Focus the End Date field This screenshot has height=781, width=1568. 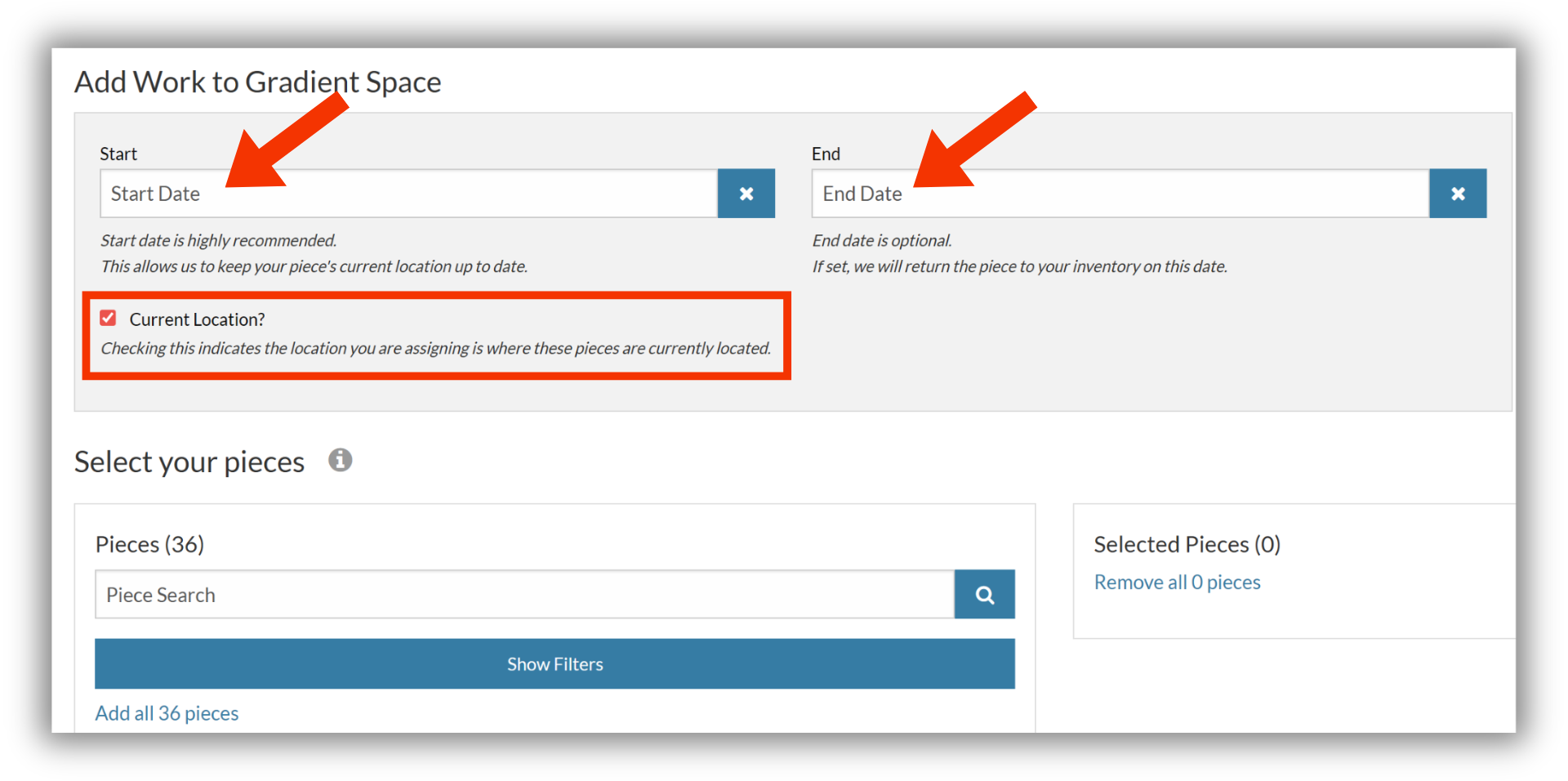tap(1120, 194)
